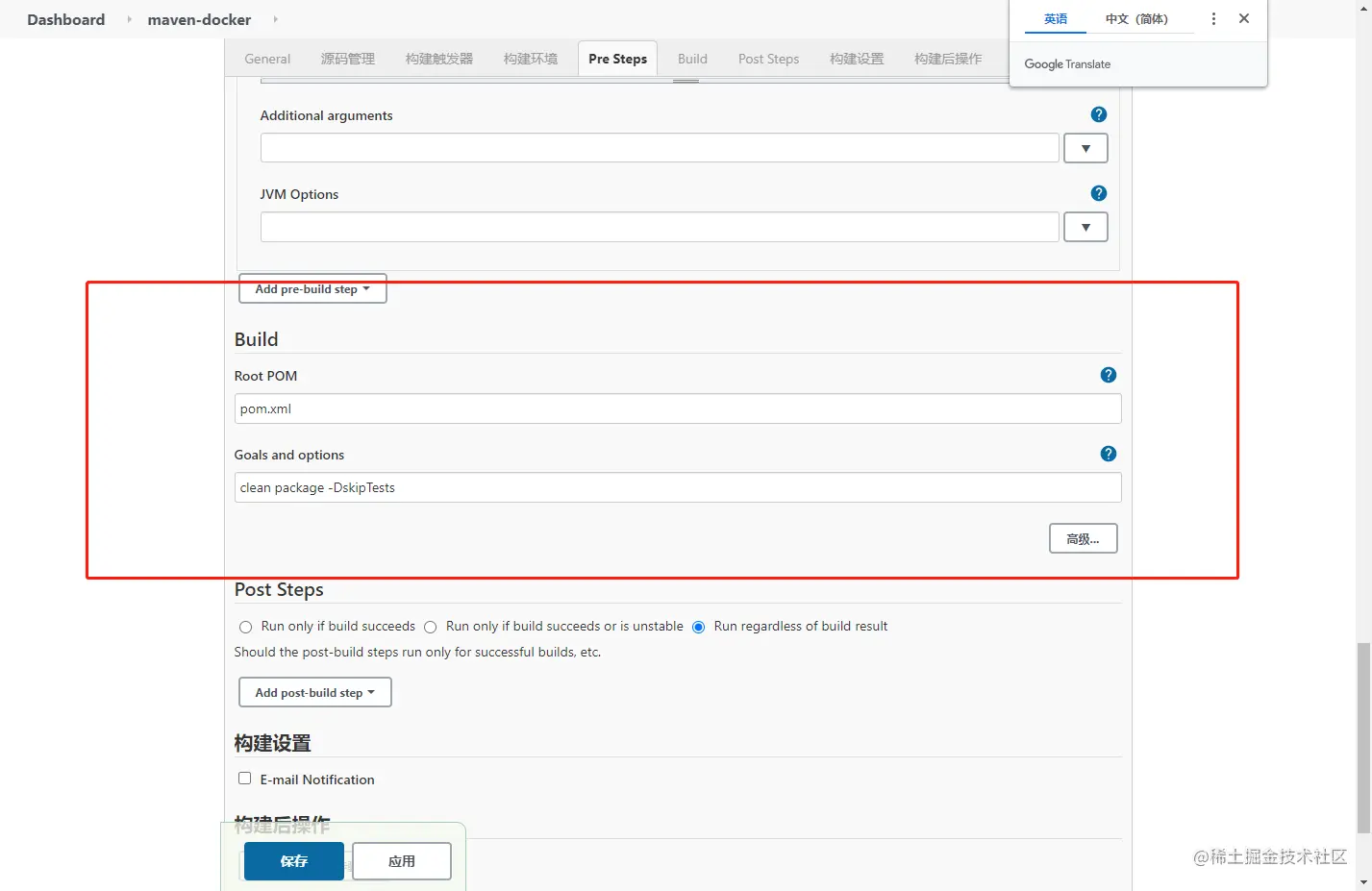Click the scrollbar down arrow
Image resolution: width=1372 pixels, height=891 pixels.
click(1363, 882)
